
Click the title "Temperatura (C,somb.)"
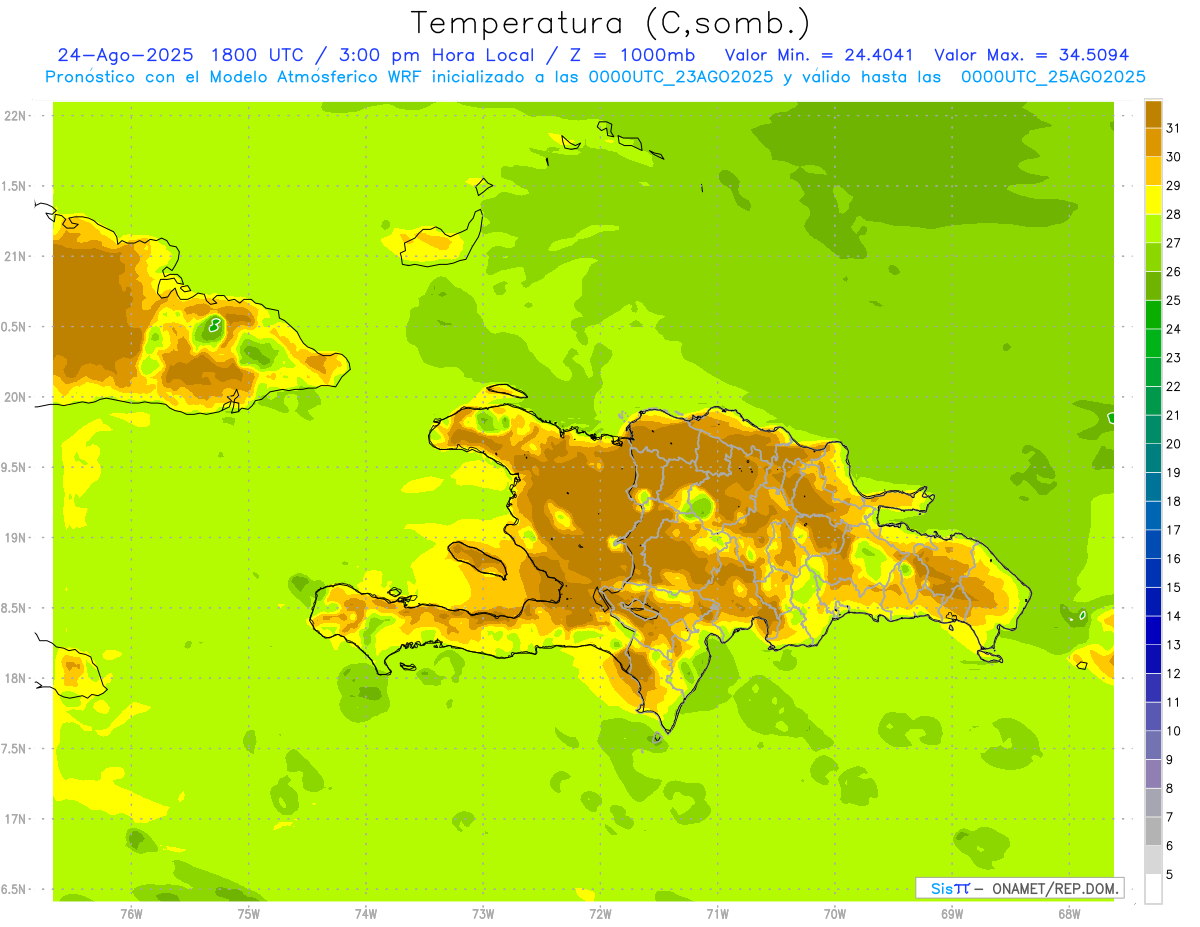(x=610, y=24)
